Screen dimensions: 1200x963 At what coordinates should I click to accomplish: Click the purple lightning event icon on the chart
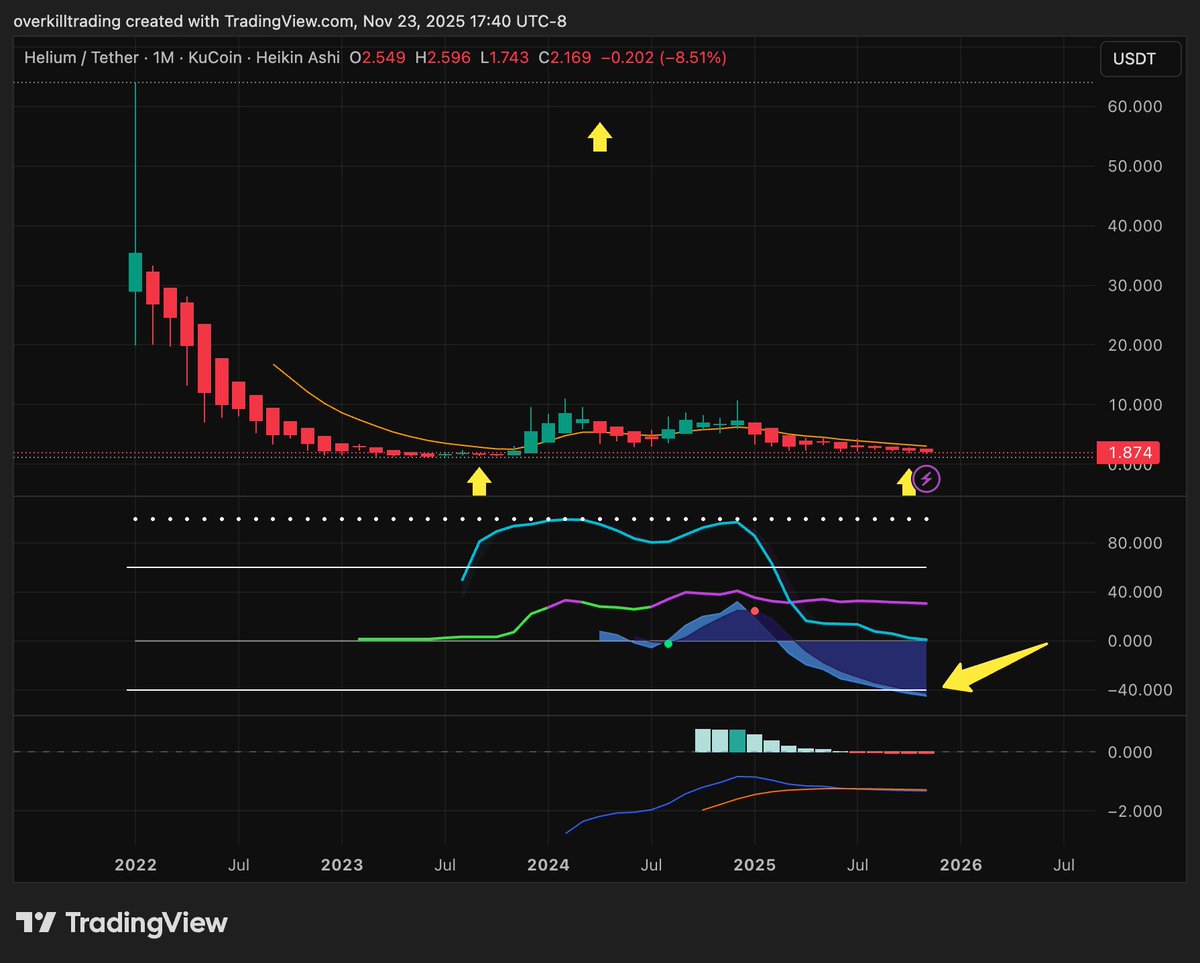point(926,479)
